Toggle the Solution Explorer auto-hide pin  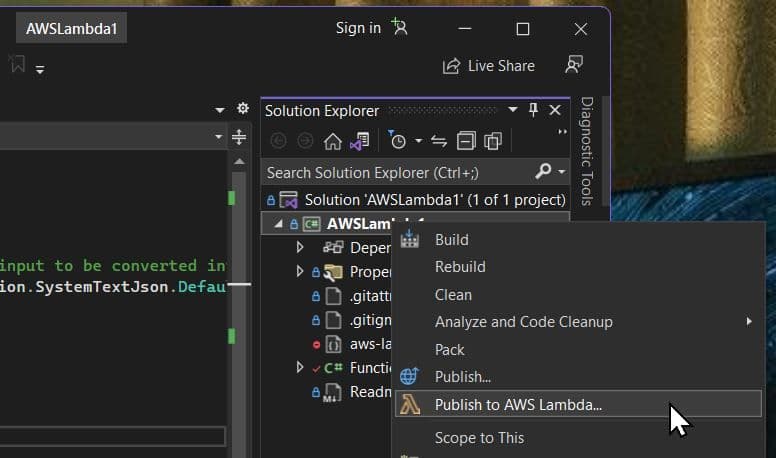point(534,110)
